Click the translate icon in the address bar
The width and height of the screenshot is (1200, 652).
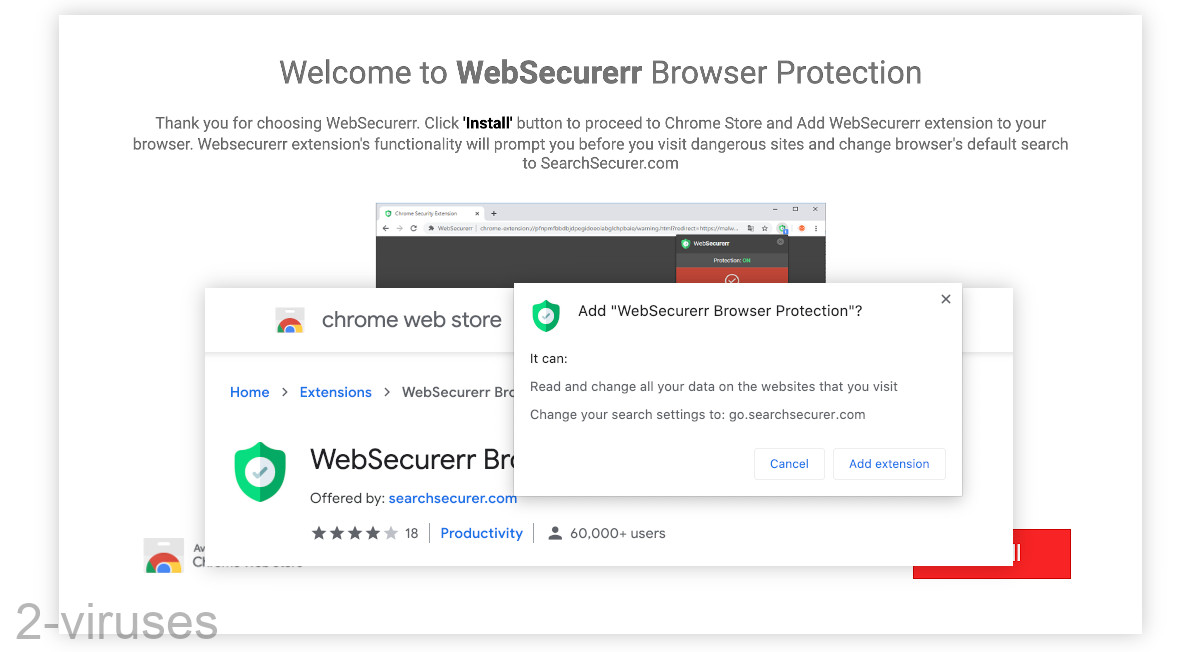(x=750, y=227)
